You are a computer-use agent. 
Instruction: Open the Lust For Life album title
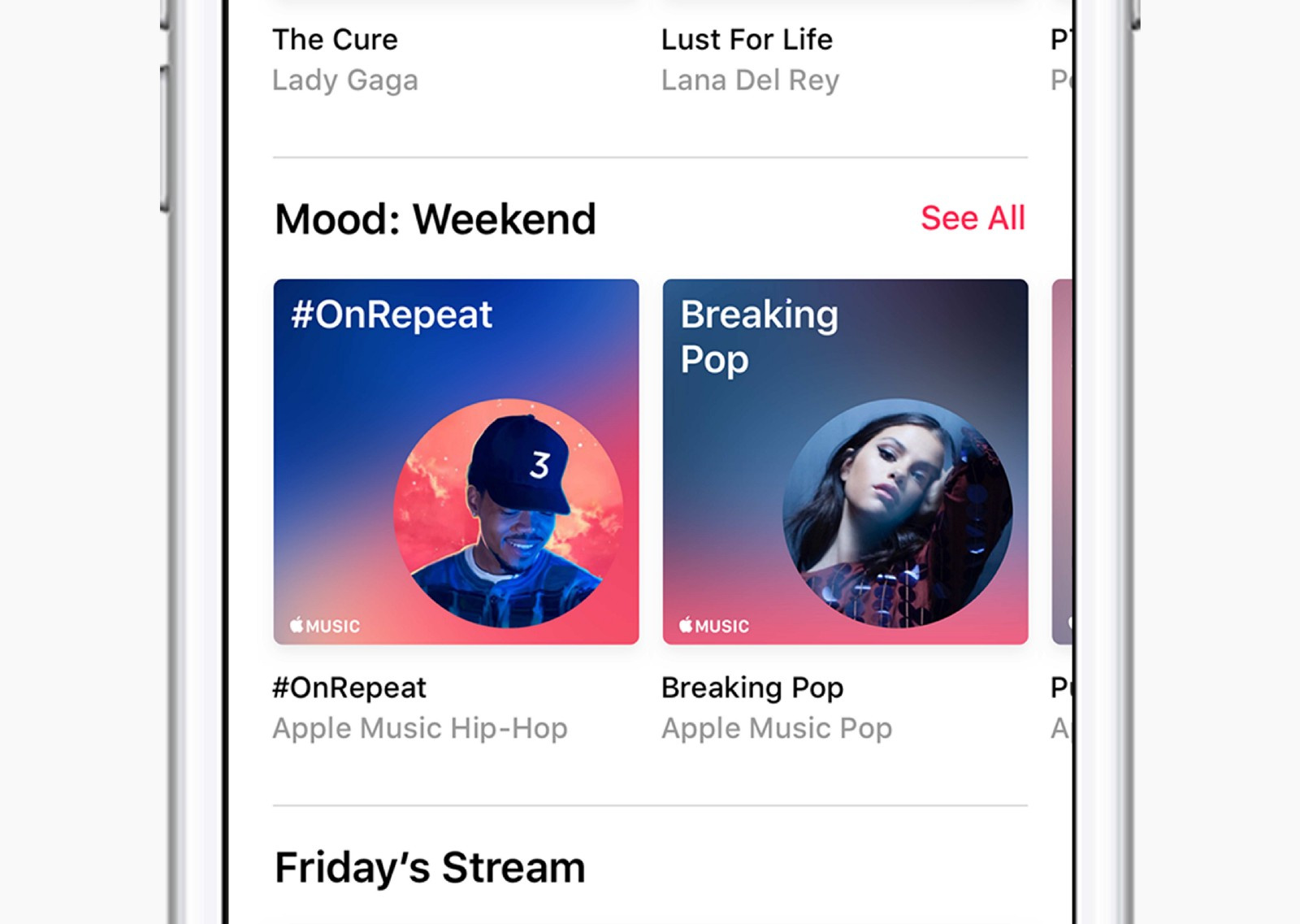click(x=747, y=40)
